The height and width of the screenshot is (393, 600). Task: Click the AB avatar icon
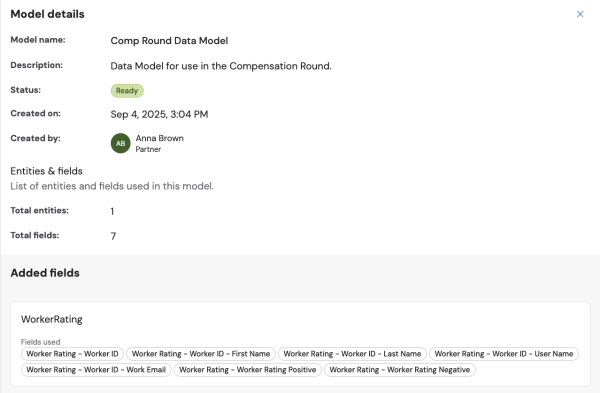[x=121, y=143]
